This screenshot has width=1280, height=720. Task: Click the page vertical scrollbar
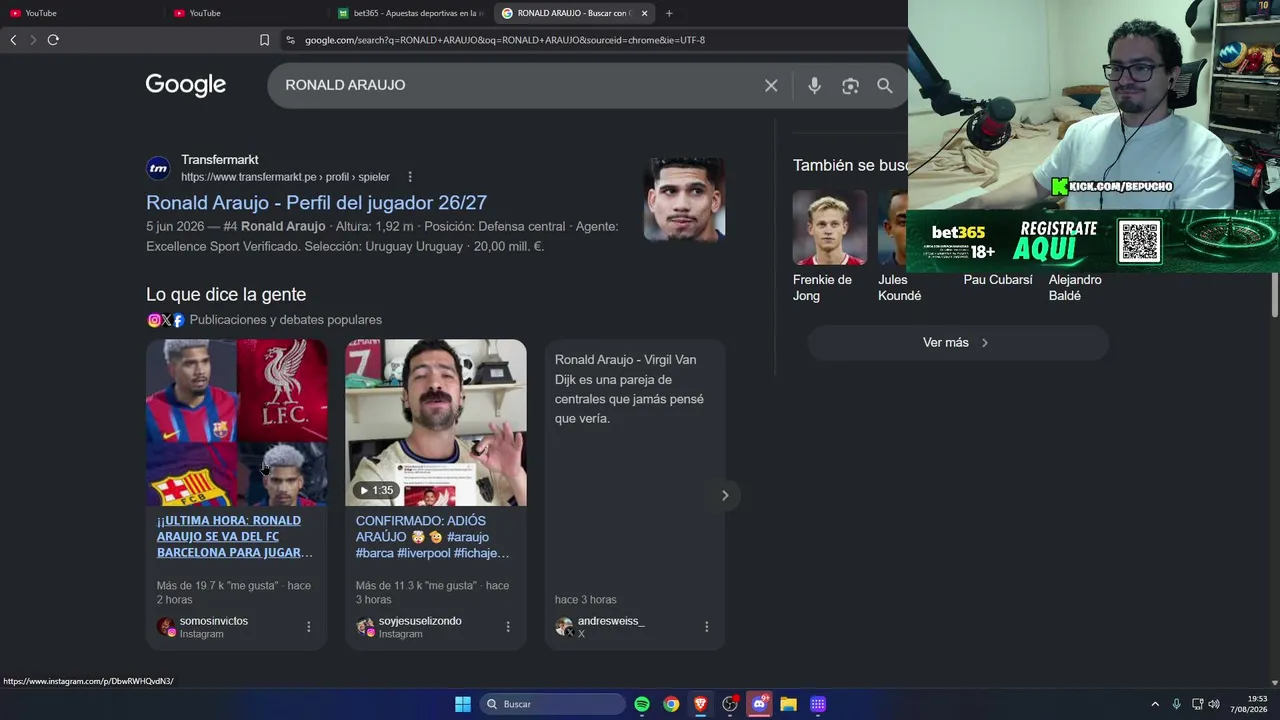pos(1275,296)
